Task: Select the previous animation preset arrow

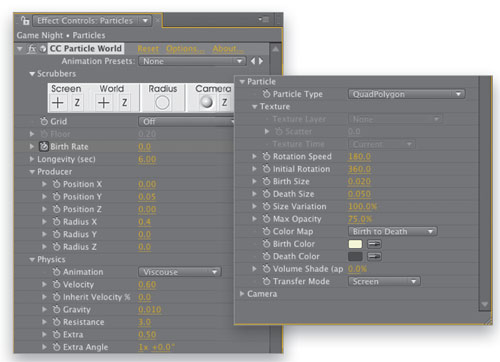Action: click(253, 61)
